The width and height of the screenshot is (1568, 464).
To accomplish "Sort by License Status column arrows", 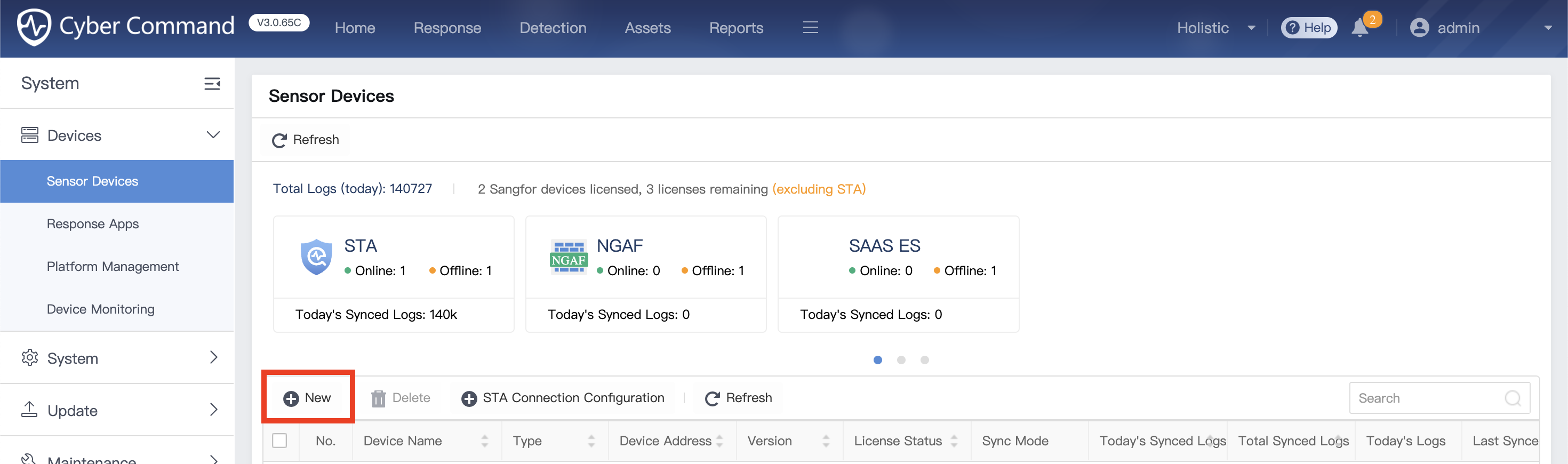I will point(954,441).
